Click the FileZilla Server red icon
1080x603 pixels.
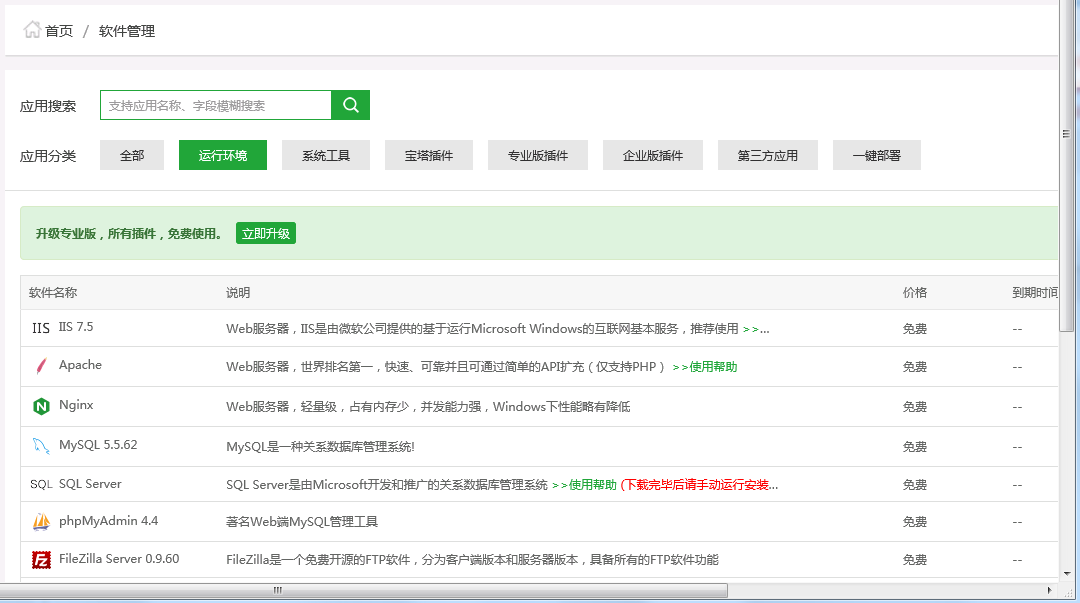(41, 560)
